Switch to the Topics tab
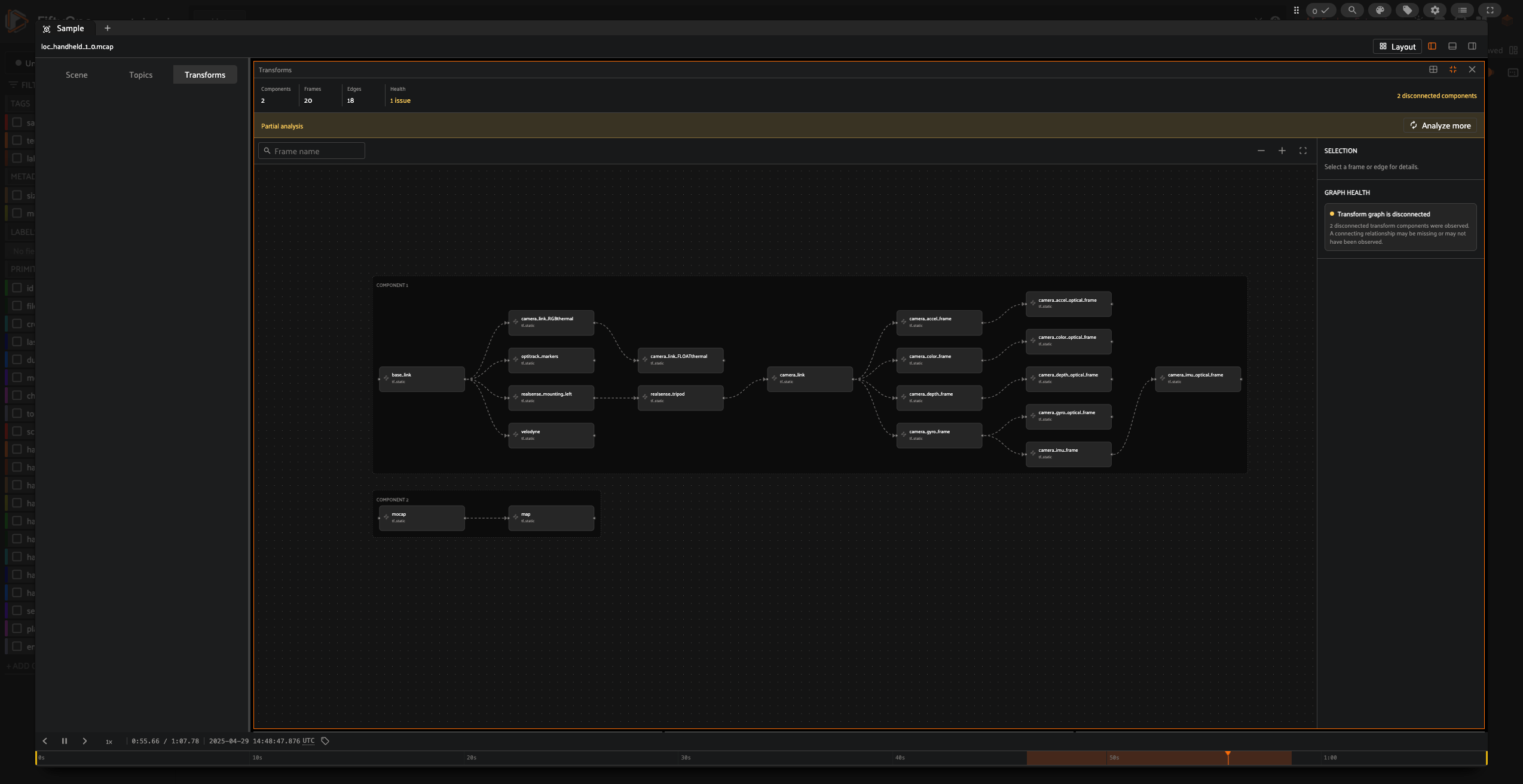Viewport: 1523px width, 784px height. pyautogui.click(x=140, y=75)
